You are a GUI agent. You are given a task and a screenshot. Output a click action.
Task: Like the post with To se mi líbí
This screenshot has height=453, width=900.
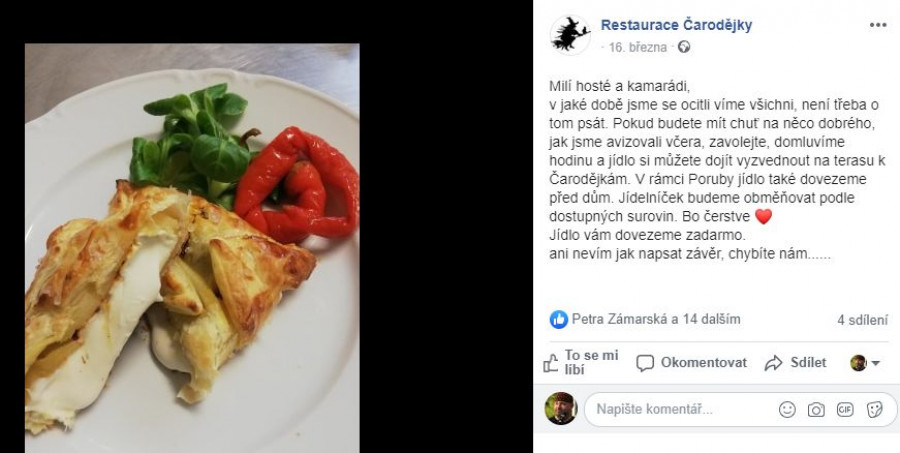(x=581, y=362)
